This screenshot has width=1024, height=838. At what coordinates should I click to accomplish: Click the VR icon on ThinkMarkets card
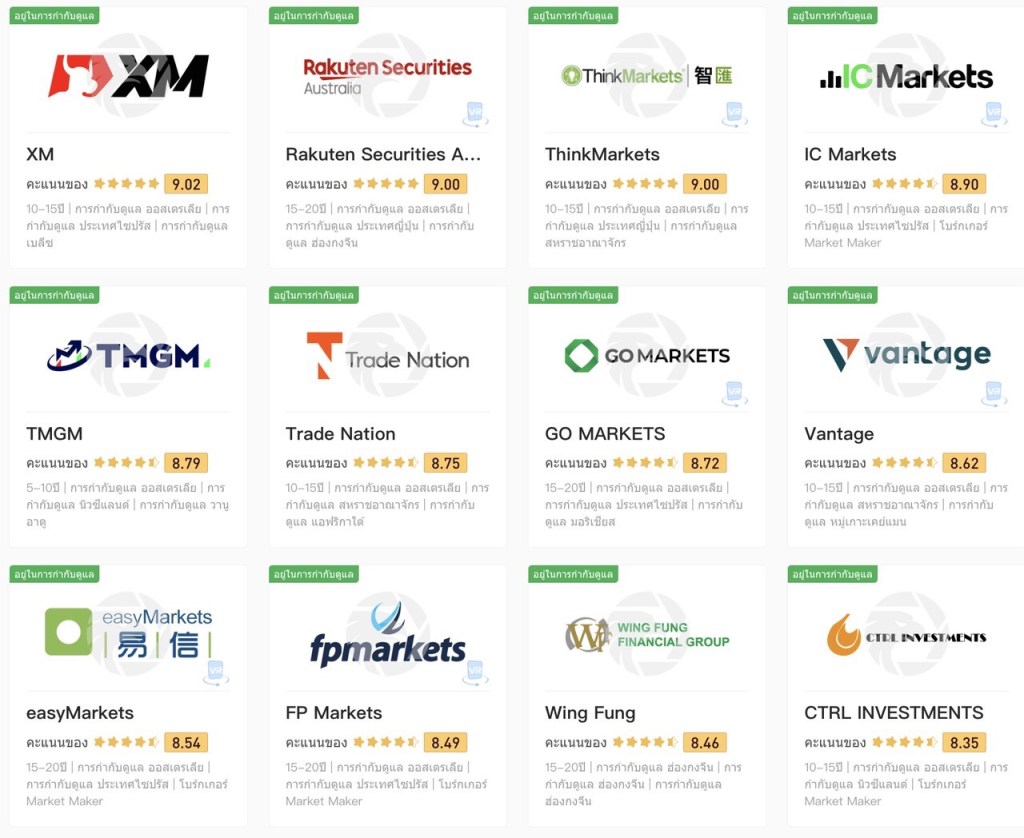tap(734, 114)
